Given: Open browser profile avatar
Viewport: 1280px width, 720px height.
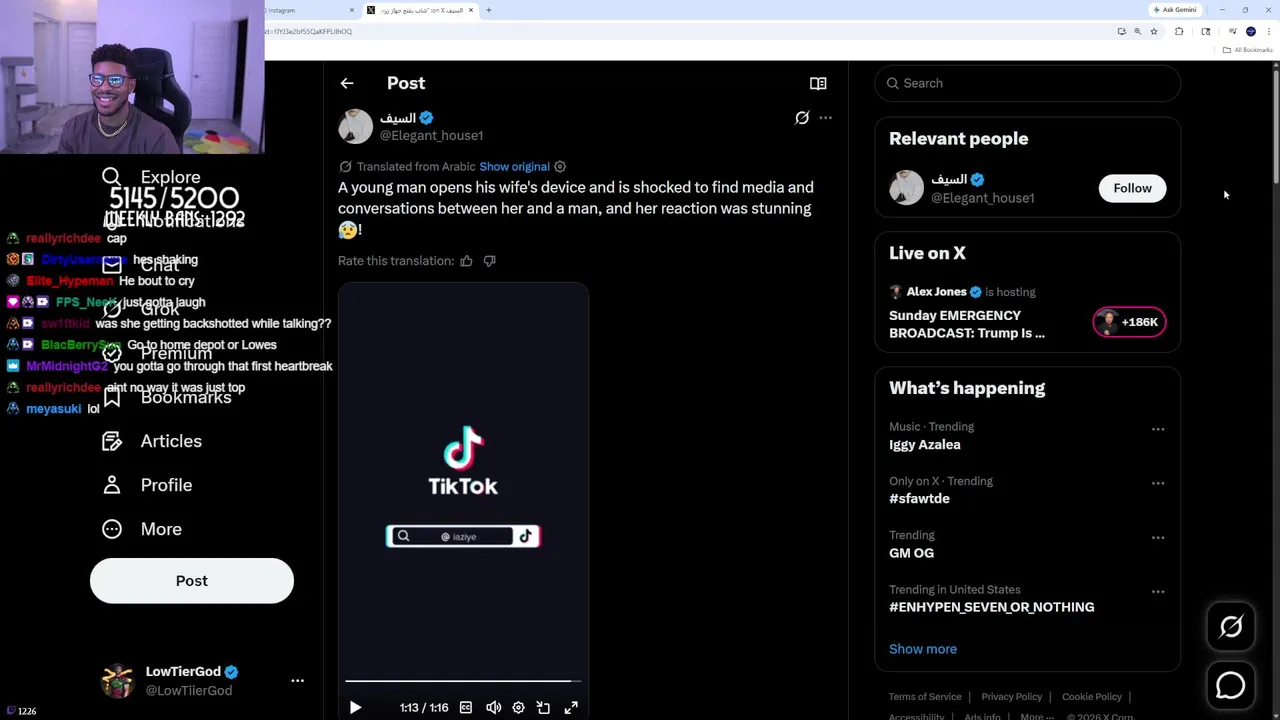Looking at the screenshot, I should tap(1250, 31).
